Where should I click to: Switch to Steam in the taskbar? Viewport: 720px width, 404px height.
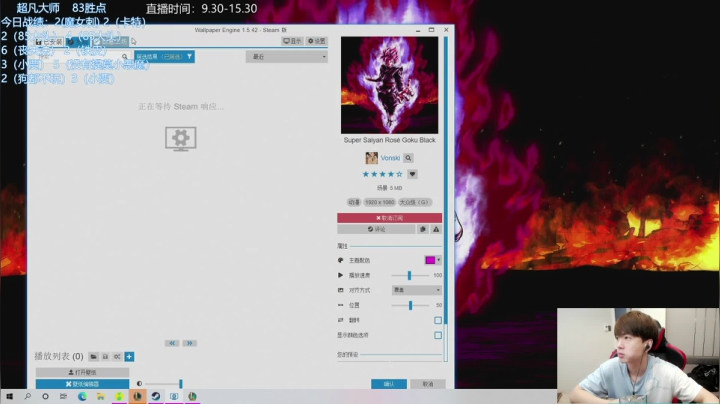pyautogui.click(x=156, y=396)
